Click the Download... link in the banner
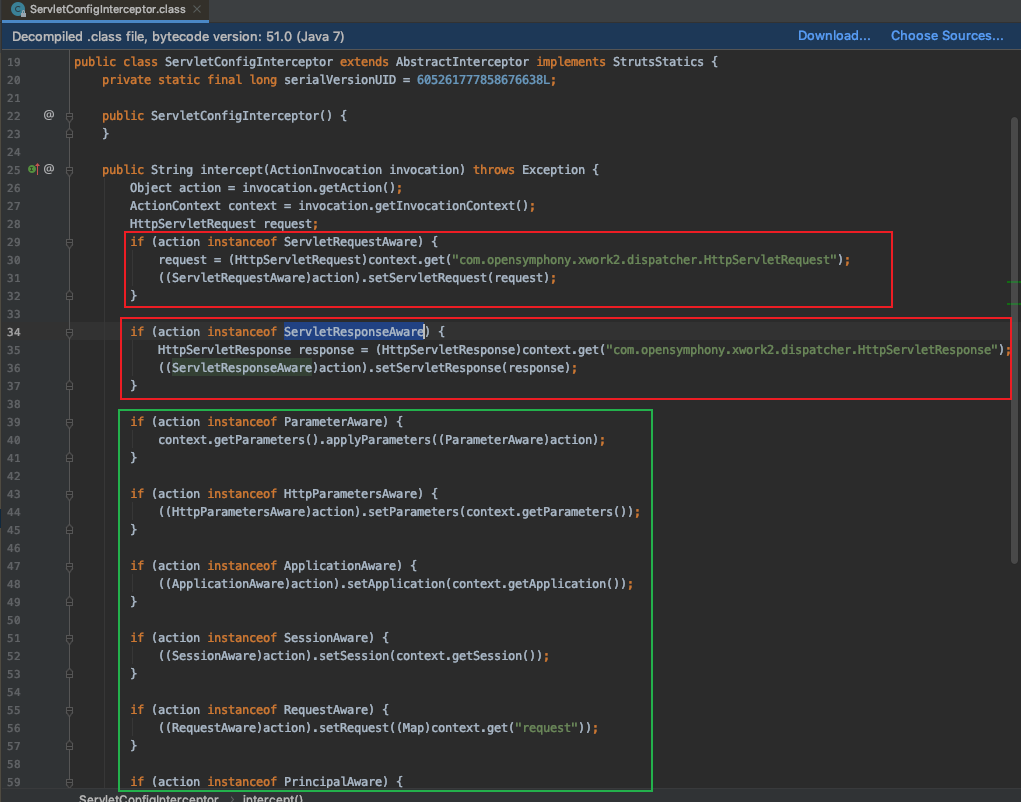This screenshot has width=1021, height=802. tap(834, 36)
